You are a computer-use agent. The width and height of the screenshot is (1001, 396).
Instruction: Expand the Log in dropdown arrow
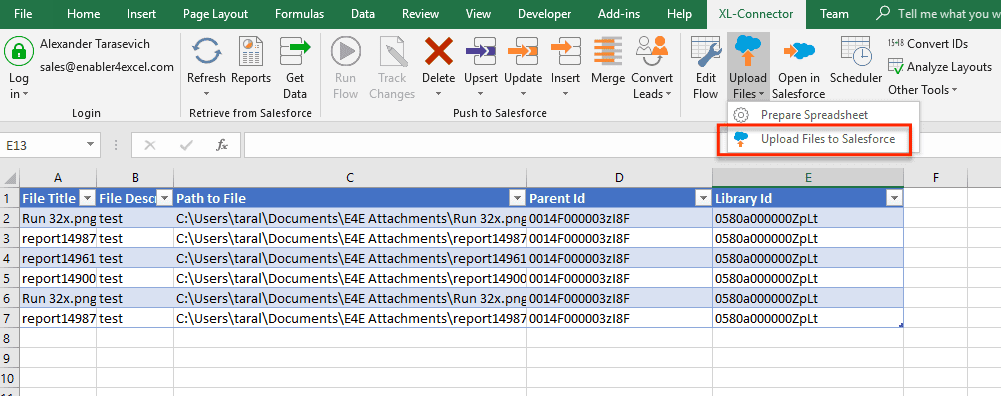pos(26,95)
